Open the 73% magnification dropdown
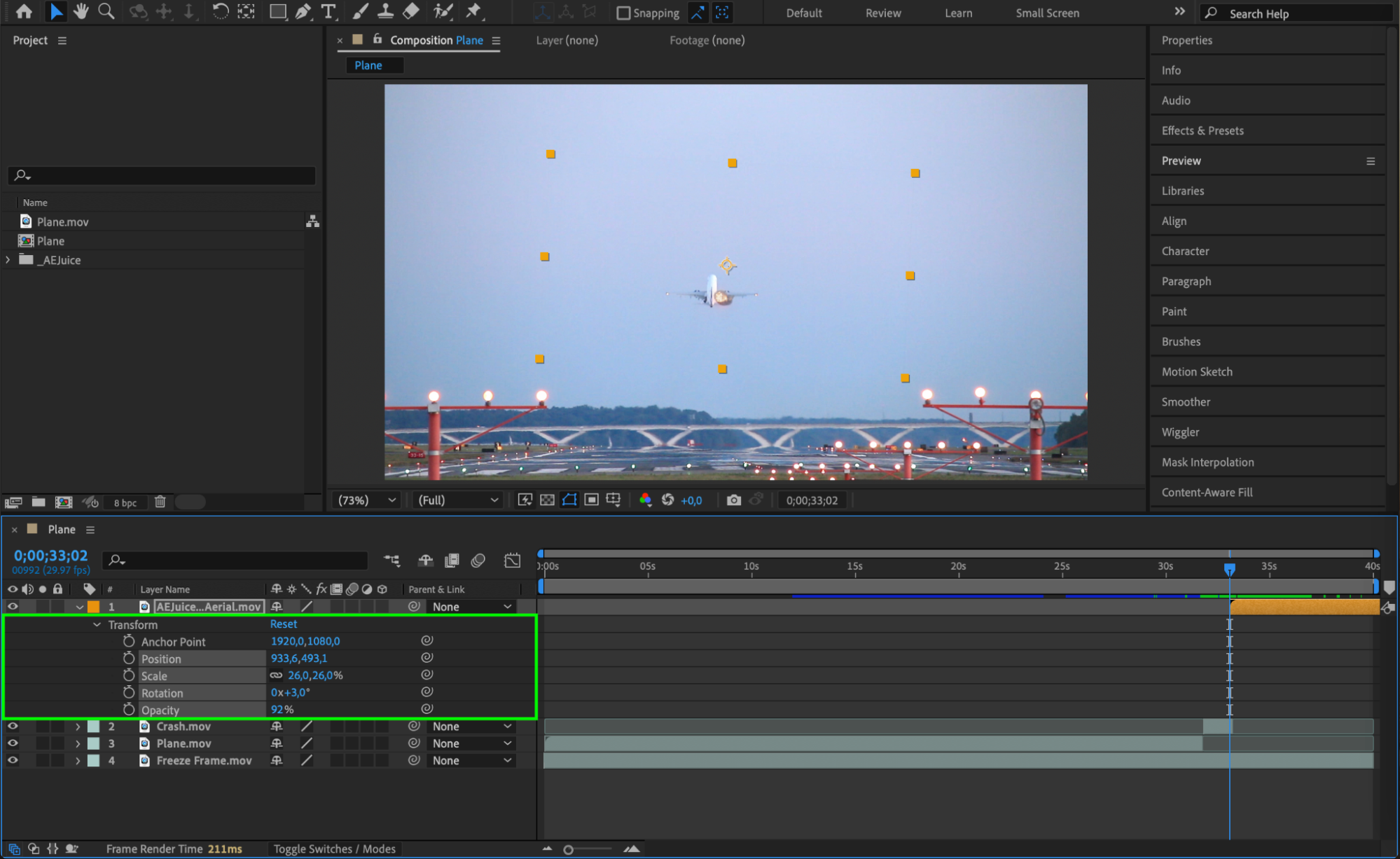The image size is (1400, 859). (367, 500)
